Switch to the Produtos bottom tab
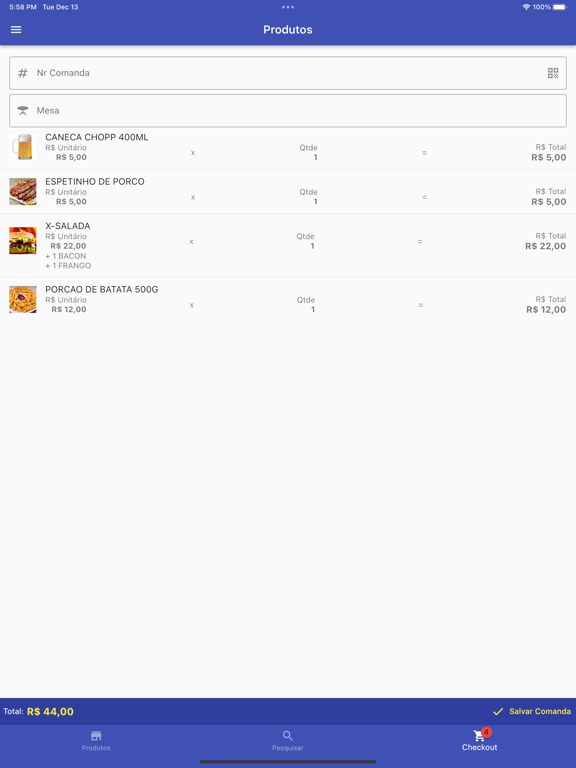The height and width of the screenshot is (768, 576). pos(96,741)
